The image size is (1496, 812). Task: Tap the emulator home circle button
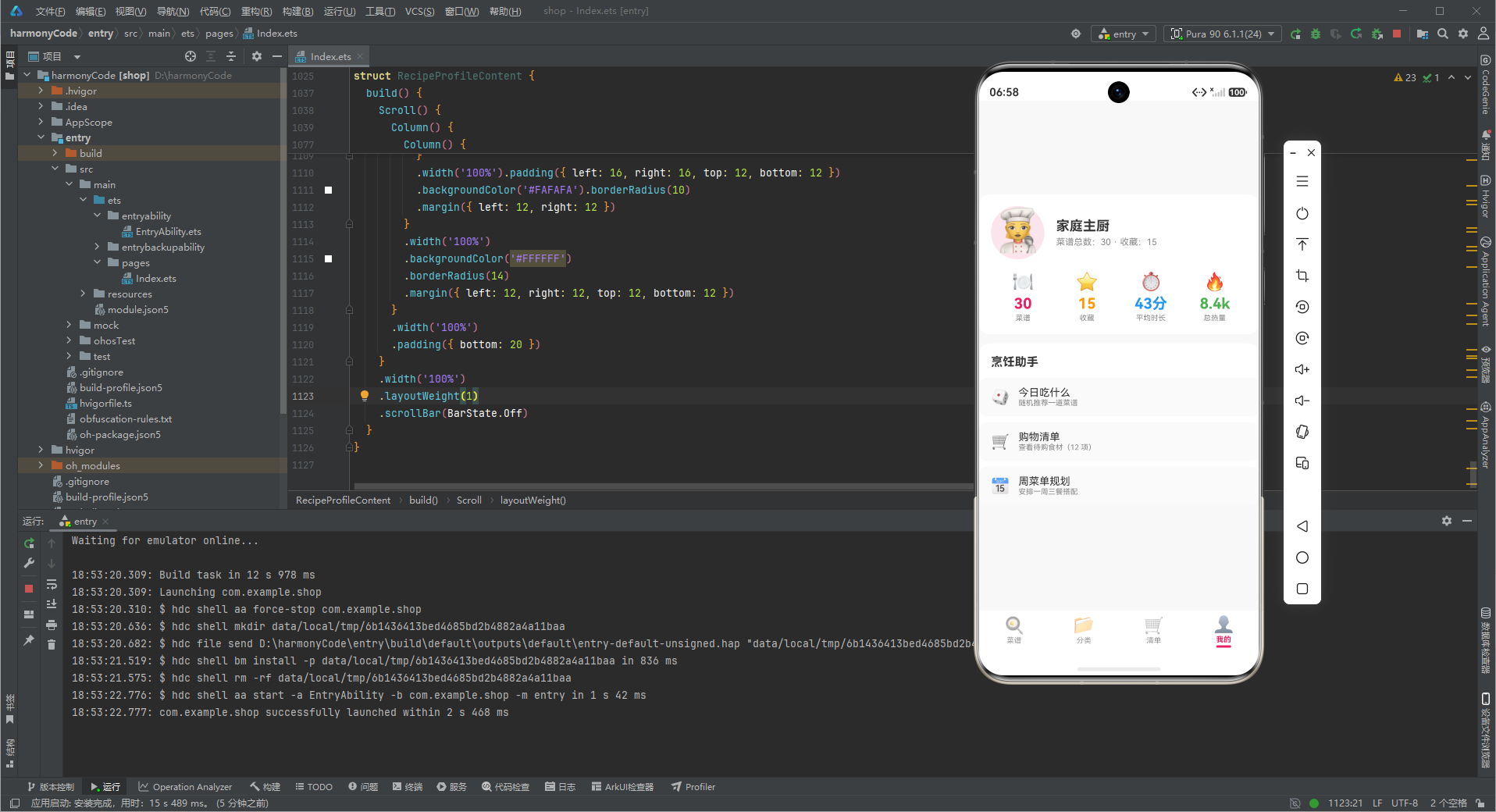(x=1302, y=557)
